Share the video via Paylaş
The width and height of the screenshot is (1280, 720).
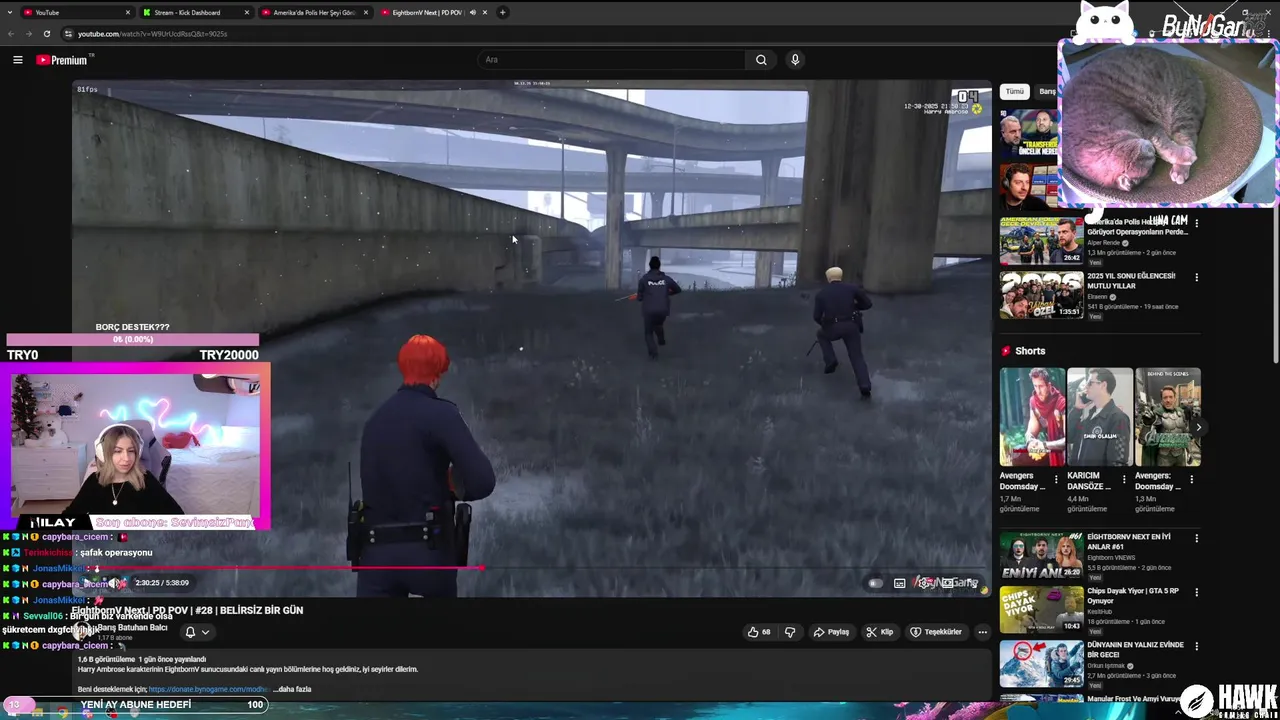(831, 632)
